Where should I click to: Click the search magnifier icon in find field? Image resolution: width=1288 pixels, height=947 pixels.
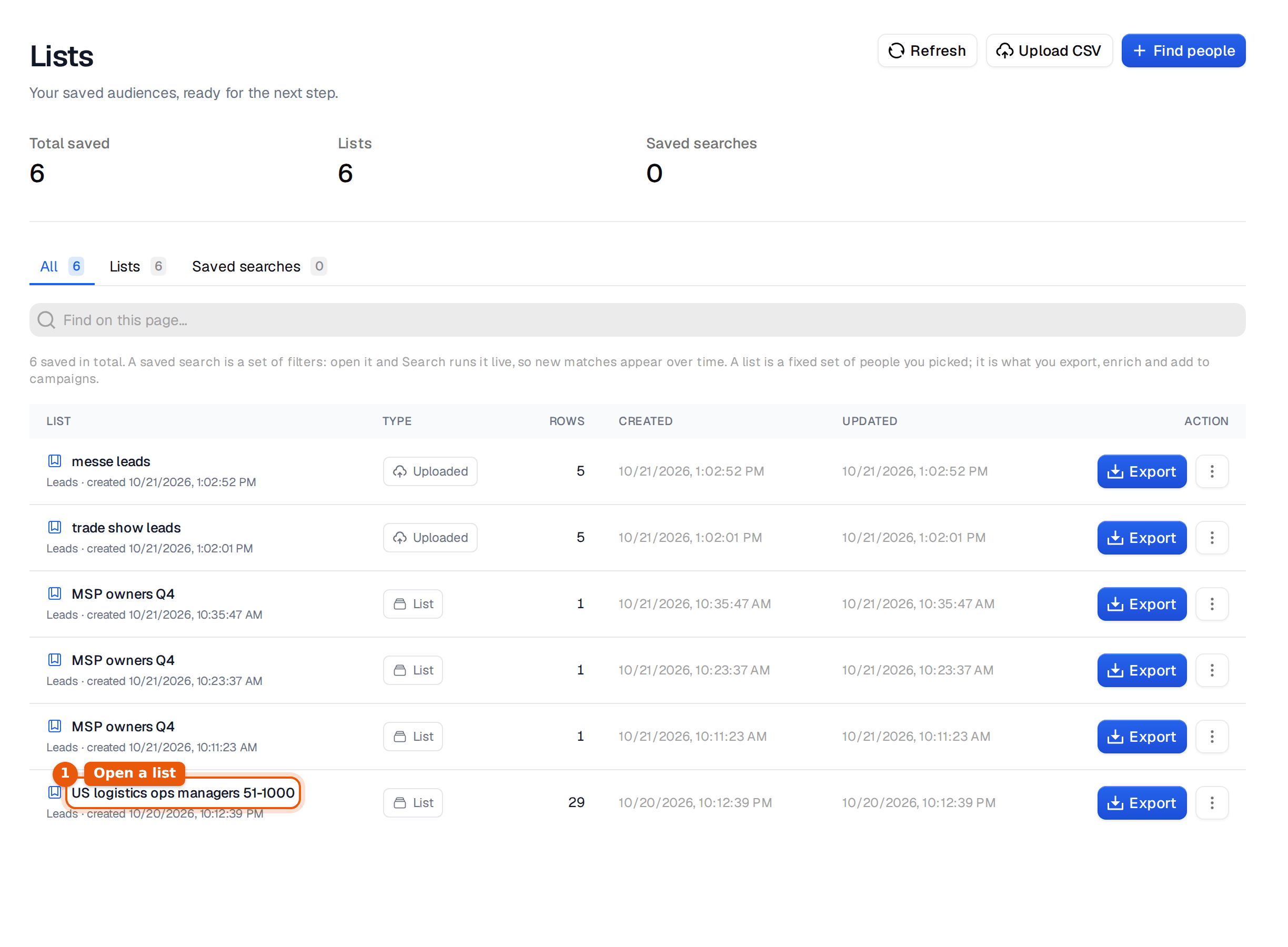46,320
